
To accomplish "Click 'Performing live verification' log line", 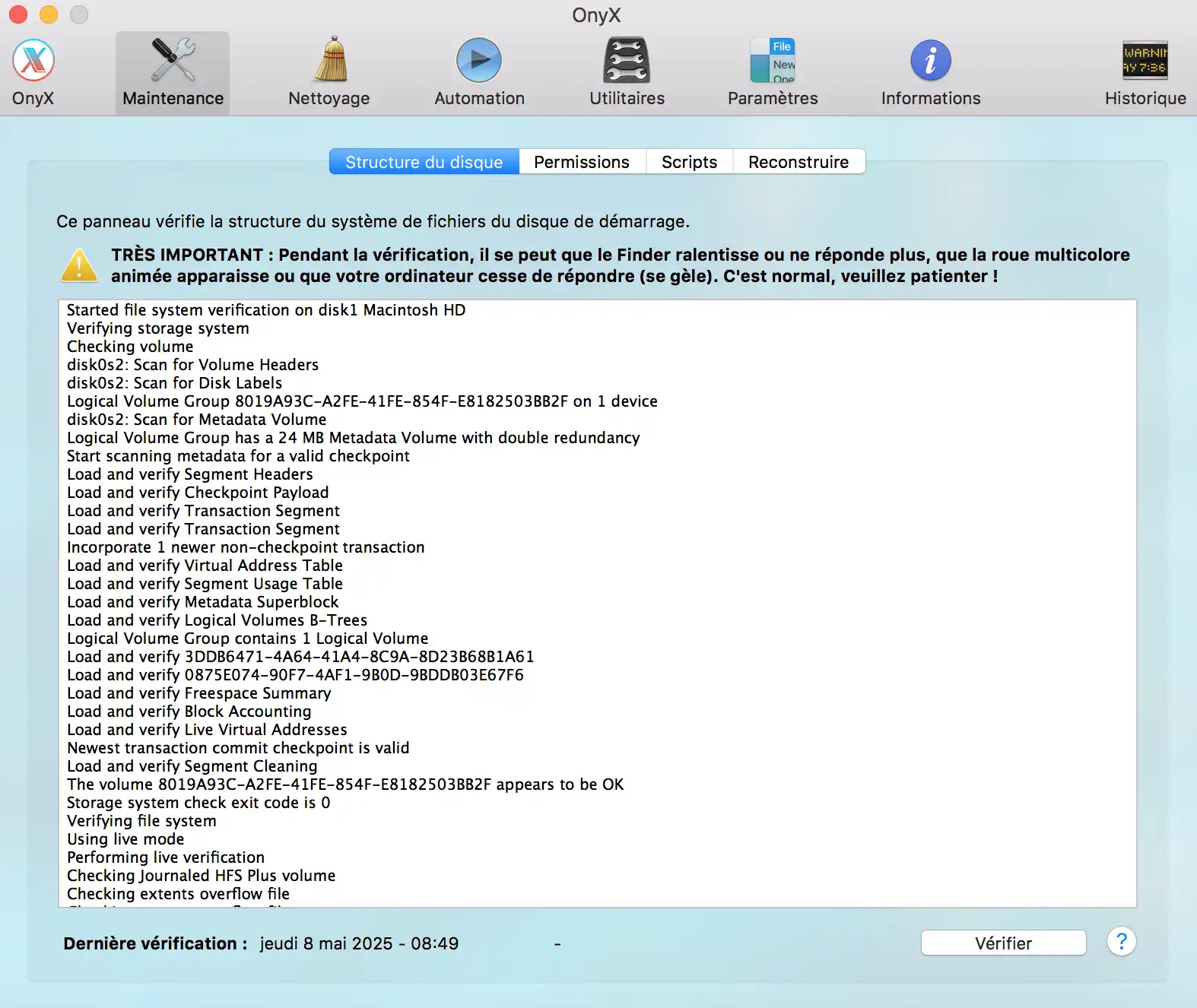I will [166, 857].
